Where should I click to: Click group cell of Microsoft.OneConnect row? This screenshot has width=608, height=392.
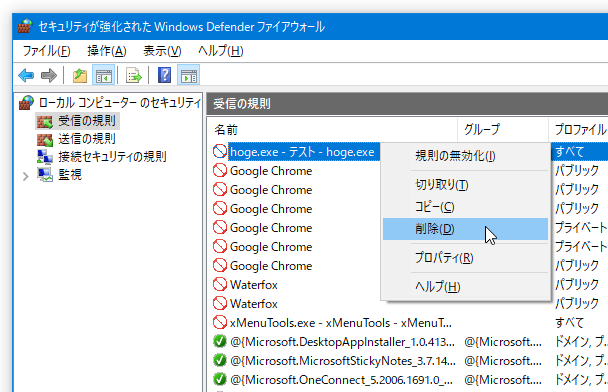pos(503,380)
